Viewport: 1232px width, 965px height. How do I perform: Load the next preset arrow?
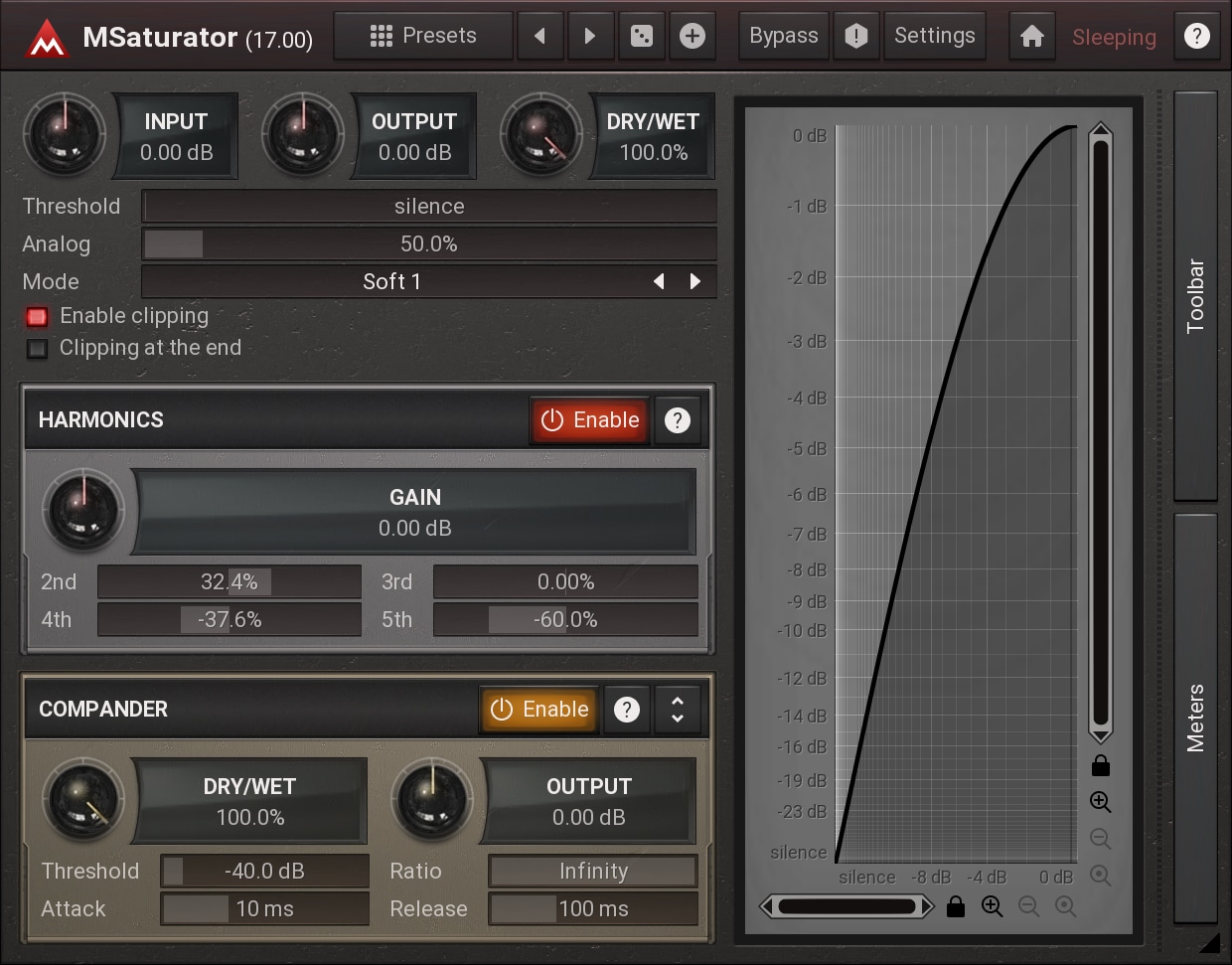click(x=590, y=37)
